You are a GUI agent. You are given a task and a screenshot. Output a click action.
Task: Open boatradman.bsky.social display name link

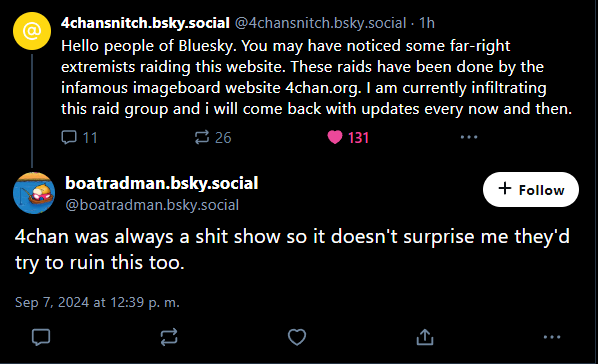click(162, 183)
